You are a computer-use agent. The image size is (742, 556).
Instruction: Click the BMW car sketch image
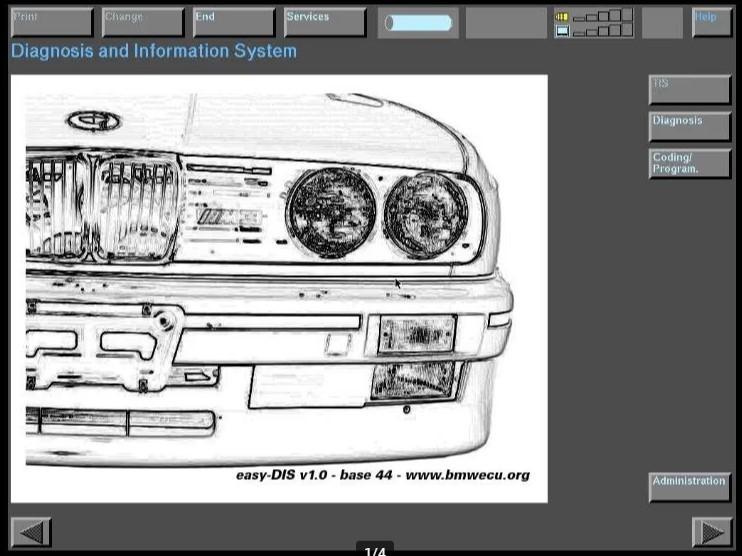[279, 289]
